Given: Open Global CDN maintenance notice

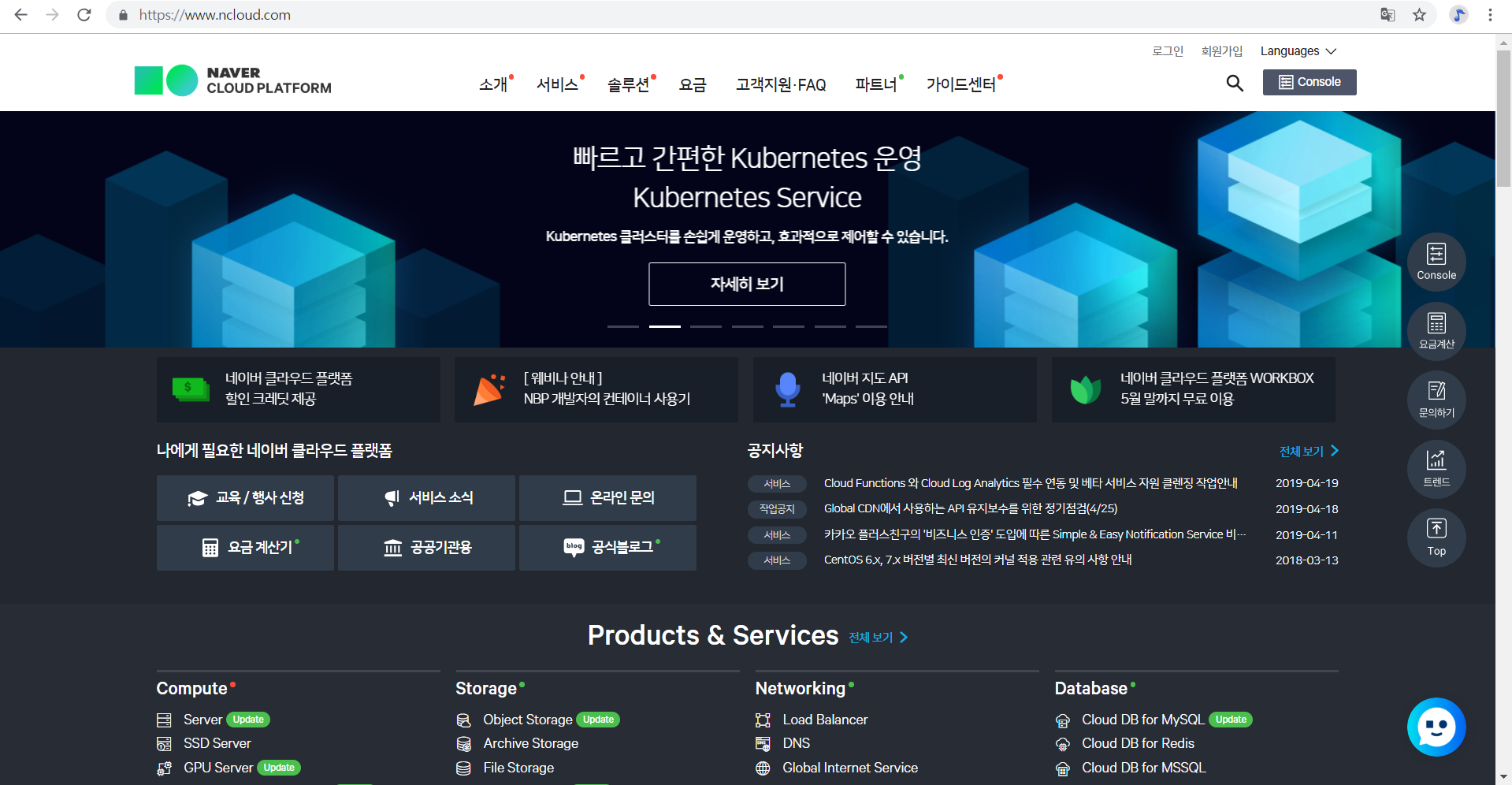Looking at the screenshot, I should [971, 509].
